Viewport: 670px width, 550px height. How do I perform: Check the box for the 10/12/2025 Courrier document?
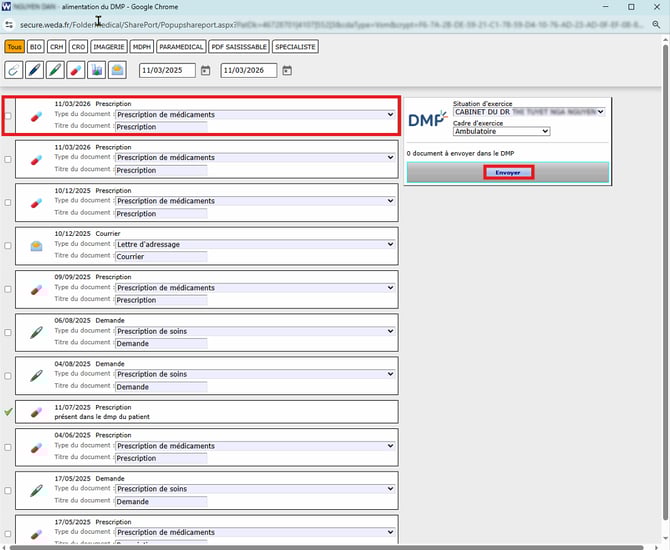pyautogui.click(x=8, y=246)
